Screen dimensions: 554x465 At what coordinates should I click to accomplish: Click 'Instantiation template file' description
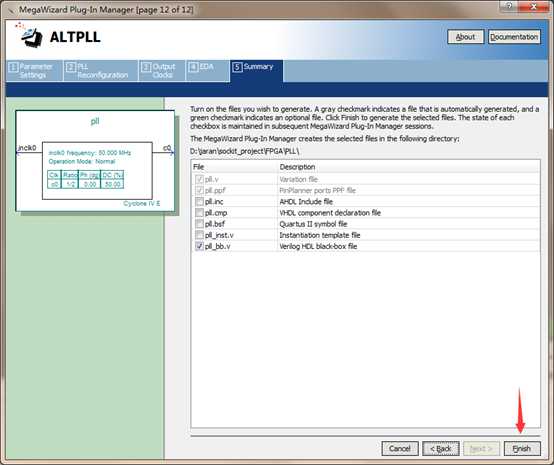click(320, 235)
